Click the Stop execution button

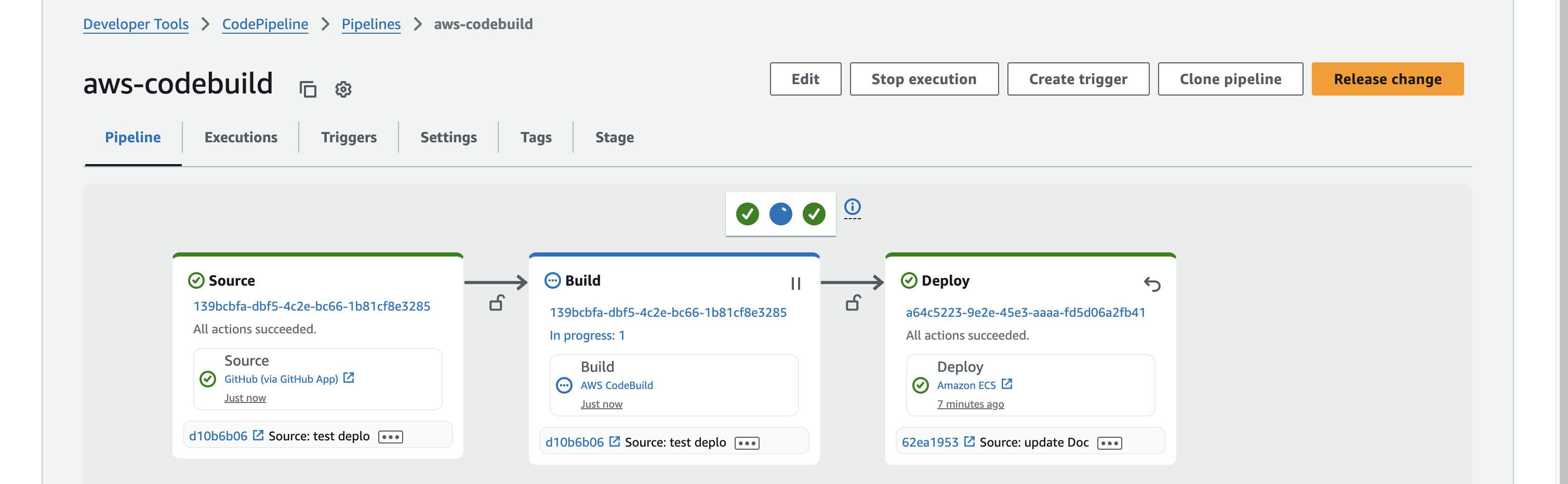pos(923,79)
